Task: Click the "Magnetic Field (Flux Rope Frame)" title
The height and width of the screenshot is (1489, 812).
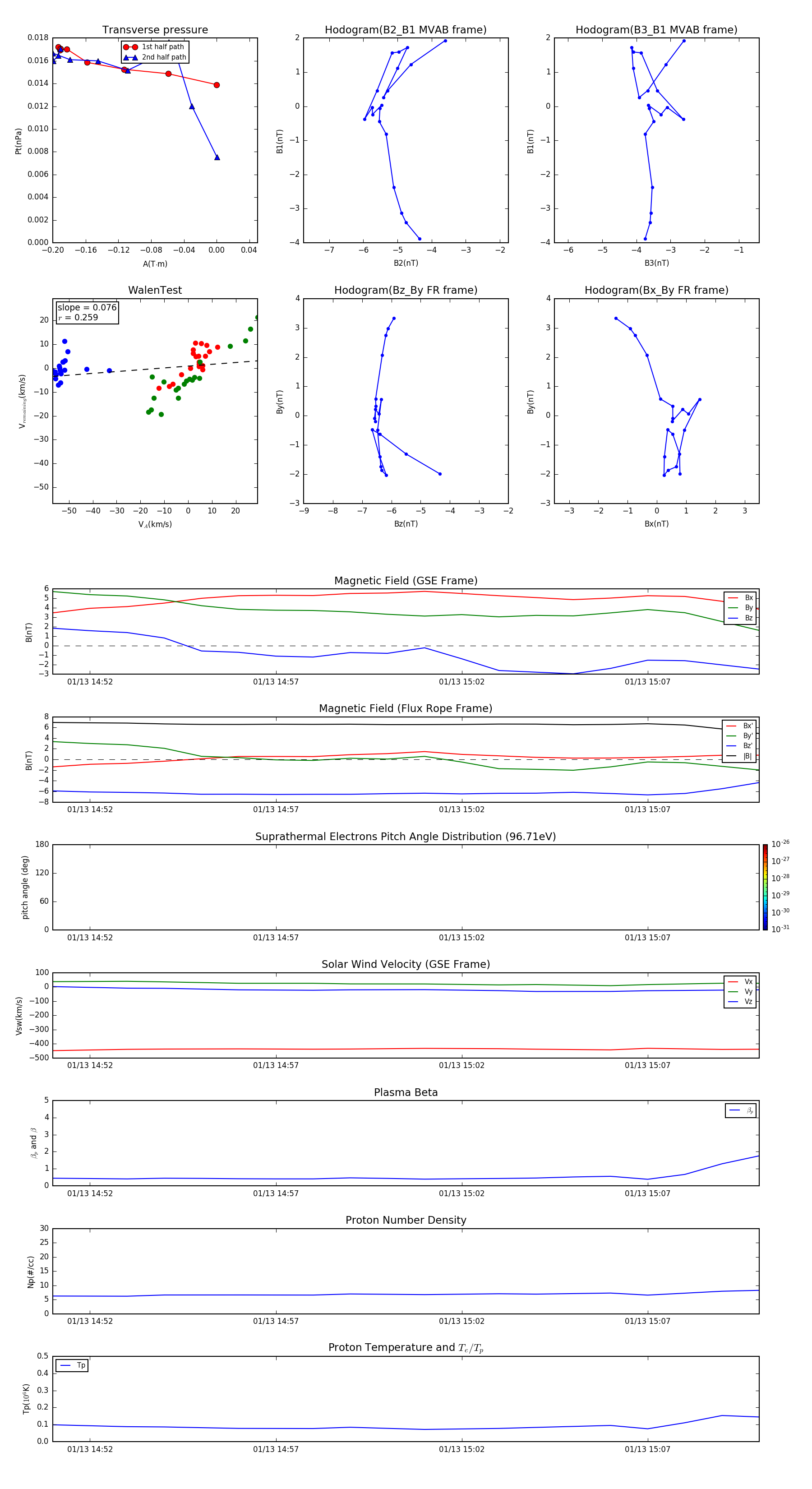Action: click(406, 709)
